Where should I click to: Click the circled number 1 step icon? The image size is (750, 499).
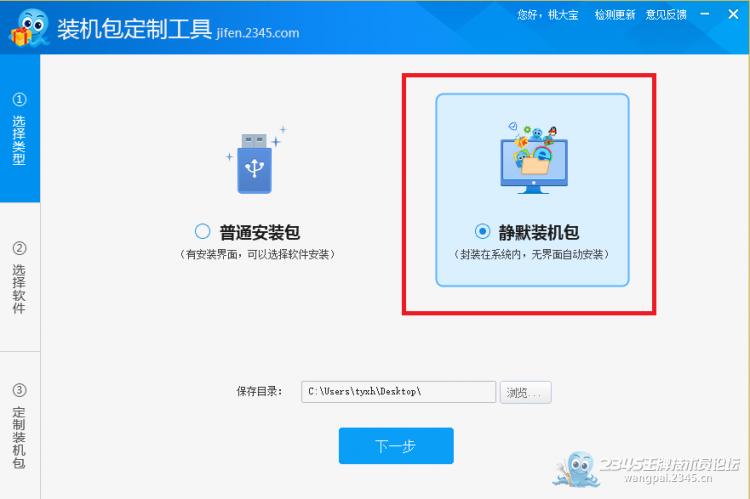[x=19, y=100]
